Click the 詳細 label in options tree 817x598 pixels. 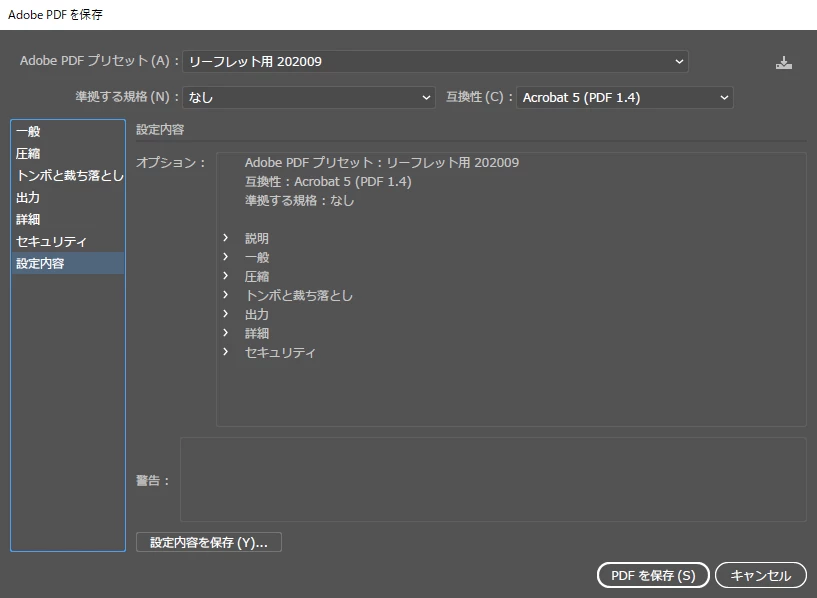257,333
